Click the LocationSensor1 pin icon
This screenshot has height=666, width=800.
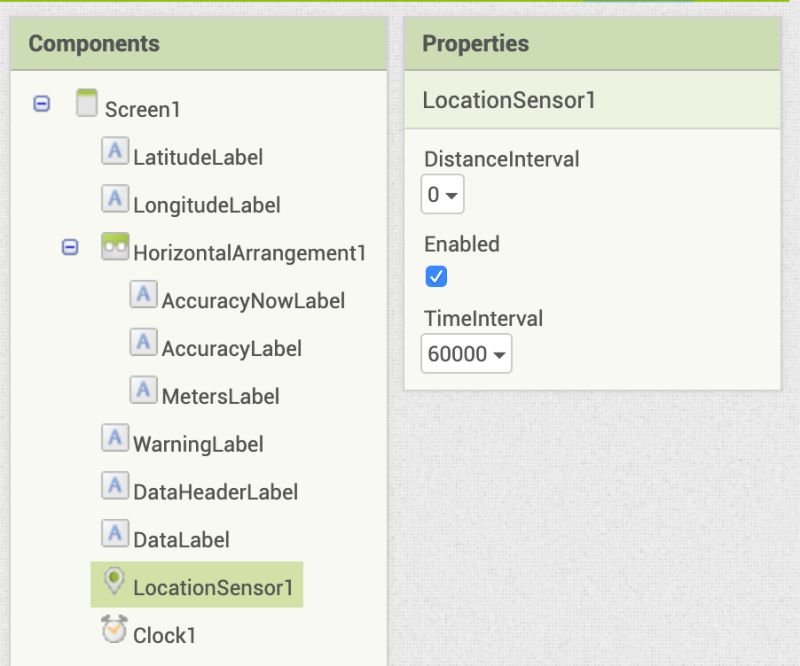pyautogui.click(x=115, y=583)
